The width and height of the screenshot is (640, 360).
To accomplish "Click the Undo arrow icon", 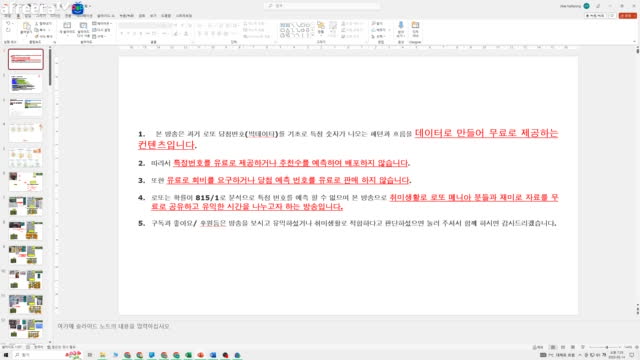I will pyautogui.click(x=8, y=24).
